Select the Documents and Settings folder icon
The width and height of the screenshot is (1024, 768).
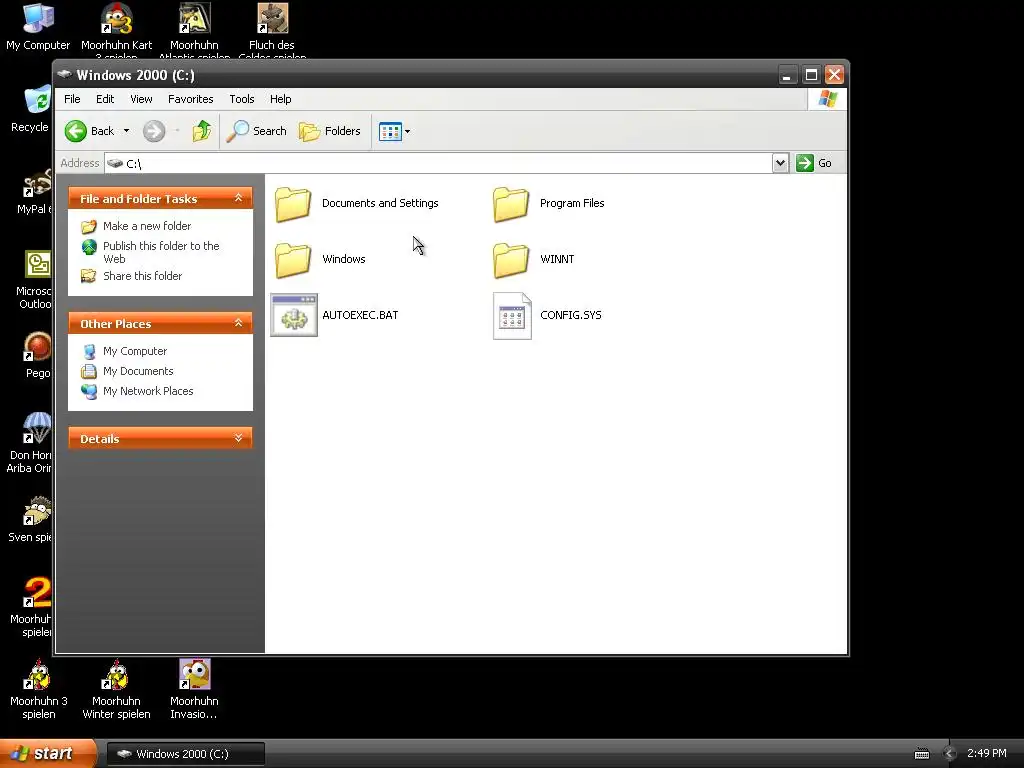[x=293, y=204]
